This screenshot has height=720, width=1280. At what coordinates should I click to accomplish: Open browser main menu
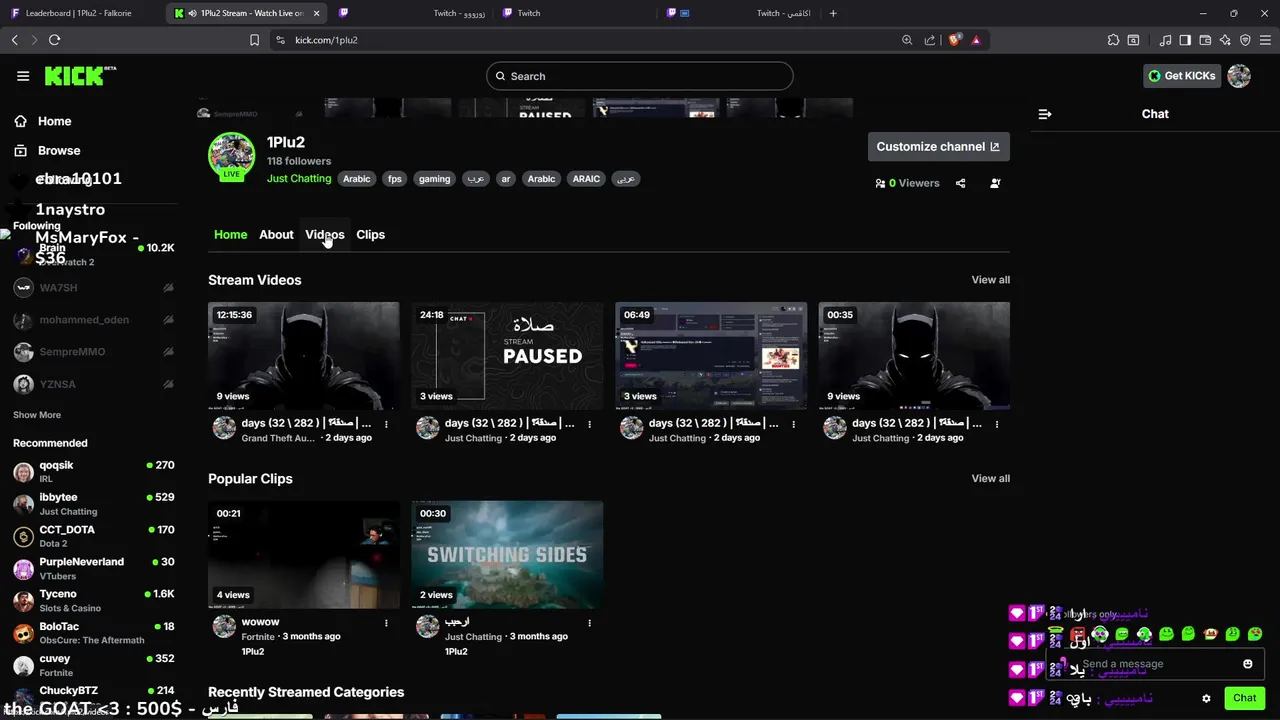pyautogui.click(x=1265, y=40)
